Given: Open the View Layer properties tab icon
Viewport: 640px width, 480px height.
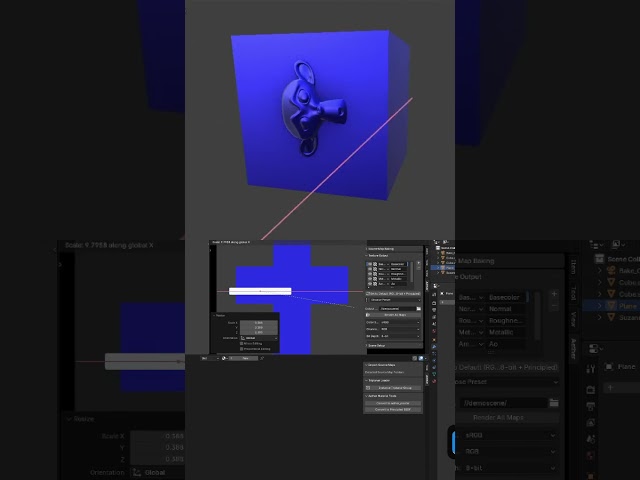Looking at the screenshot, I should pyautogui.click(x=434, y=317).
